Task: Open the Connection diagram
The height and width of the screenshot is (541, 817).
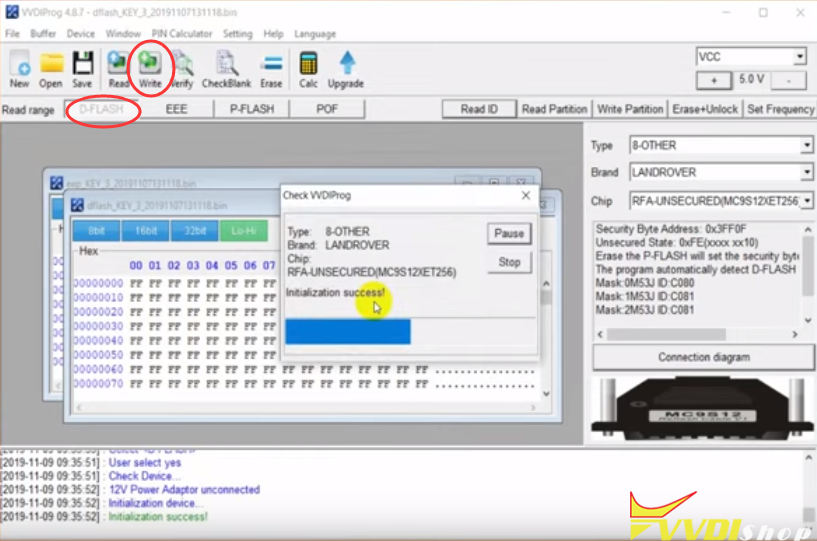Action: point(703,357)
